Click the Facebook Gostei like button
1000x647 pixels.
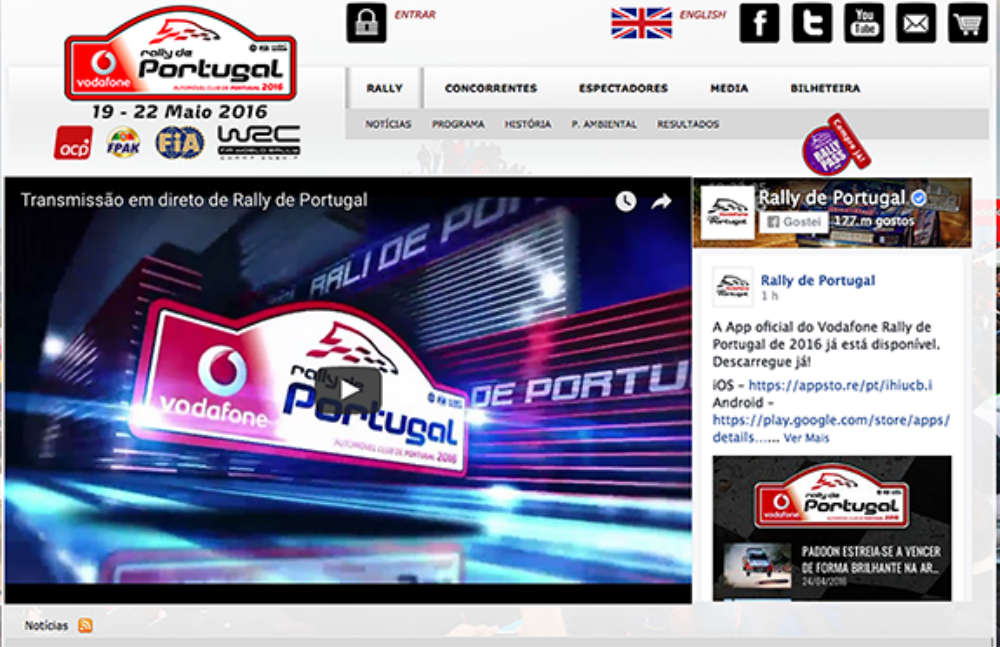[793, 221]
